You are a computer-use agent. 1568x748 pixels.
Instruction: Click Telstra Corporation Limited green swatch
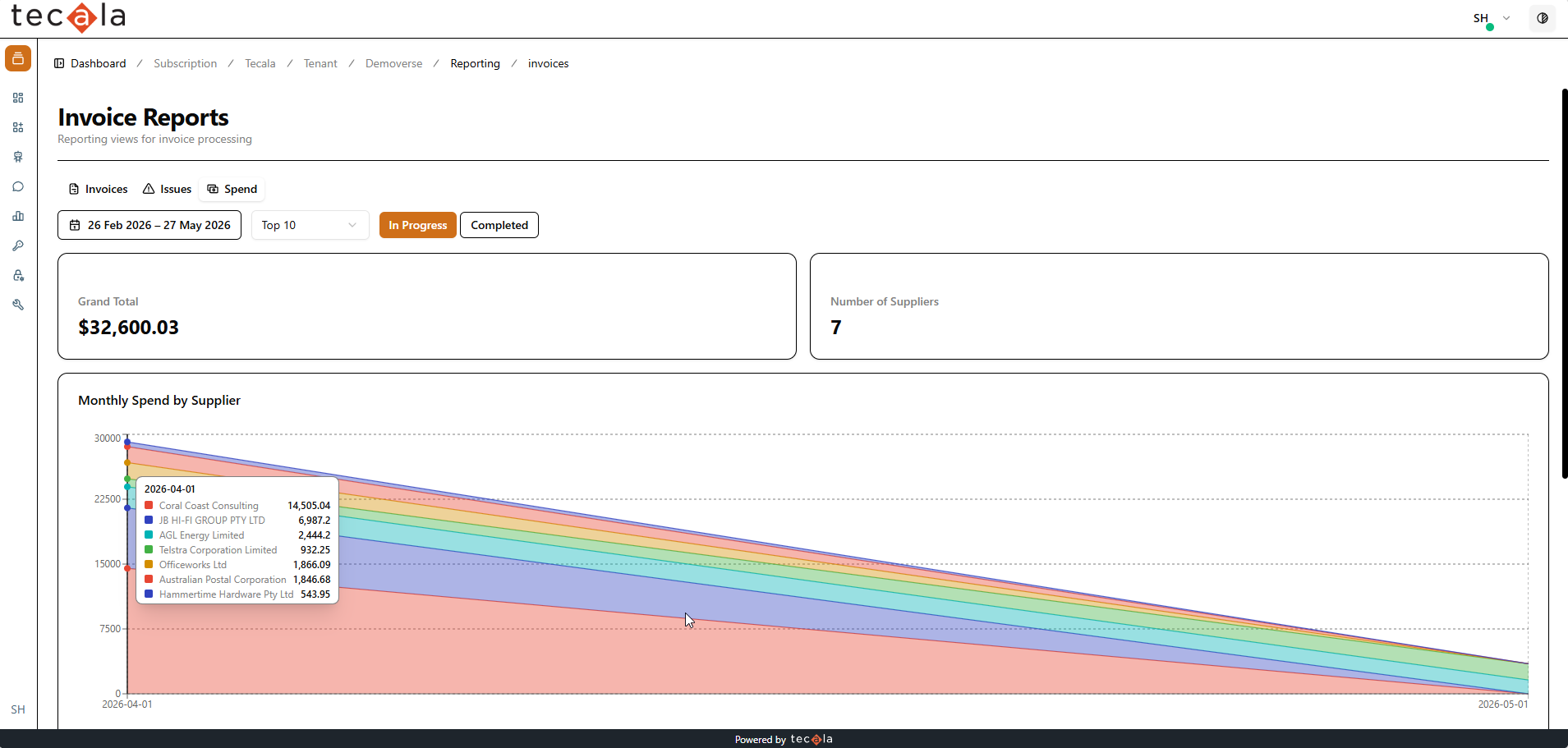[x=149, y=550]
